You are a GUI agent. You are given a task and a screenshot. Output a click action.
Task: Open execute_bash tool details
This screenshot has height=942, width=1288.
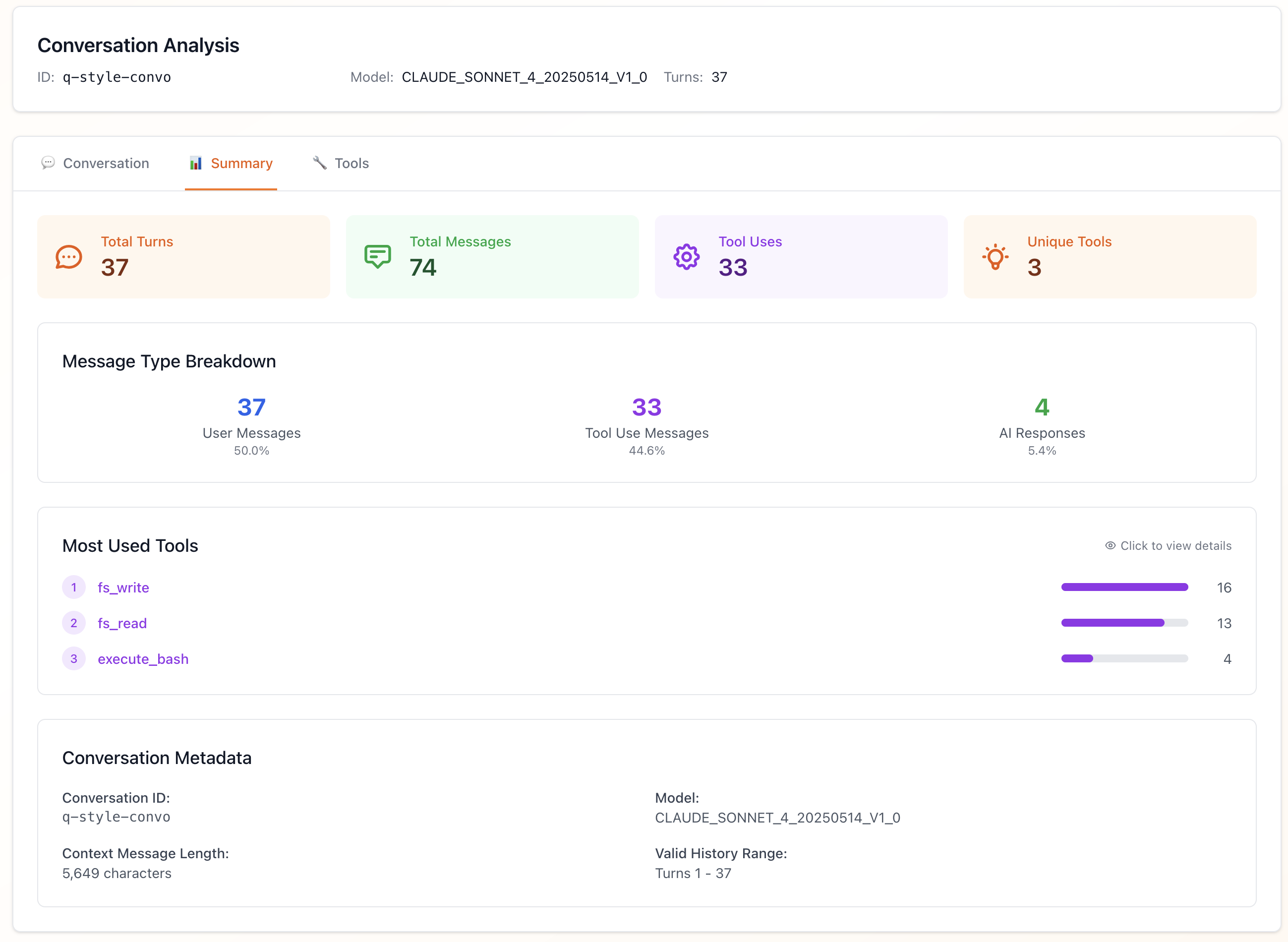(143, 659)
